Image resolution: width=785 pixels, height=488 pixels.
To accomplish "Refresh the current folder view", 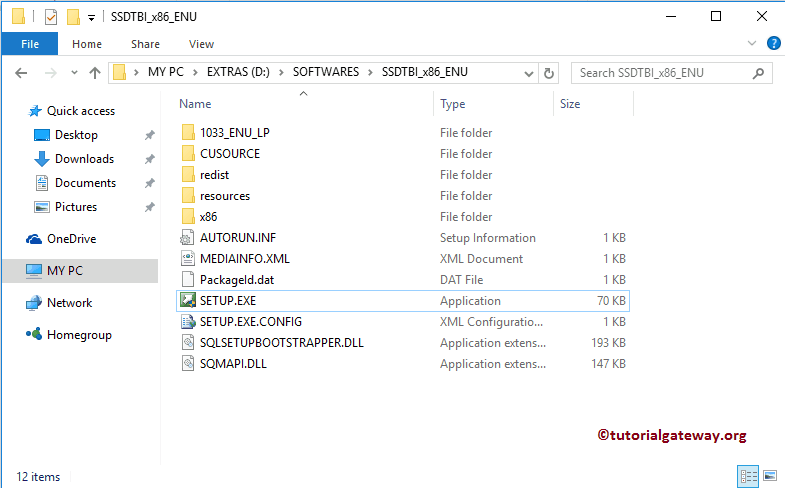I will 549,73.
